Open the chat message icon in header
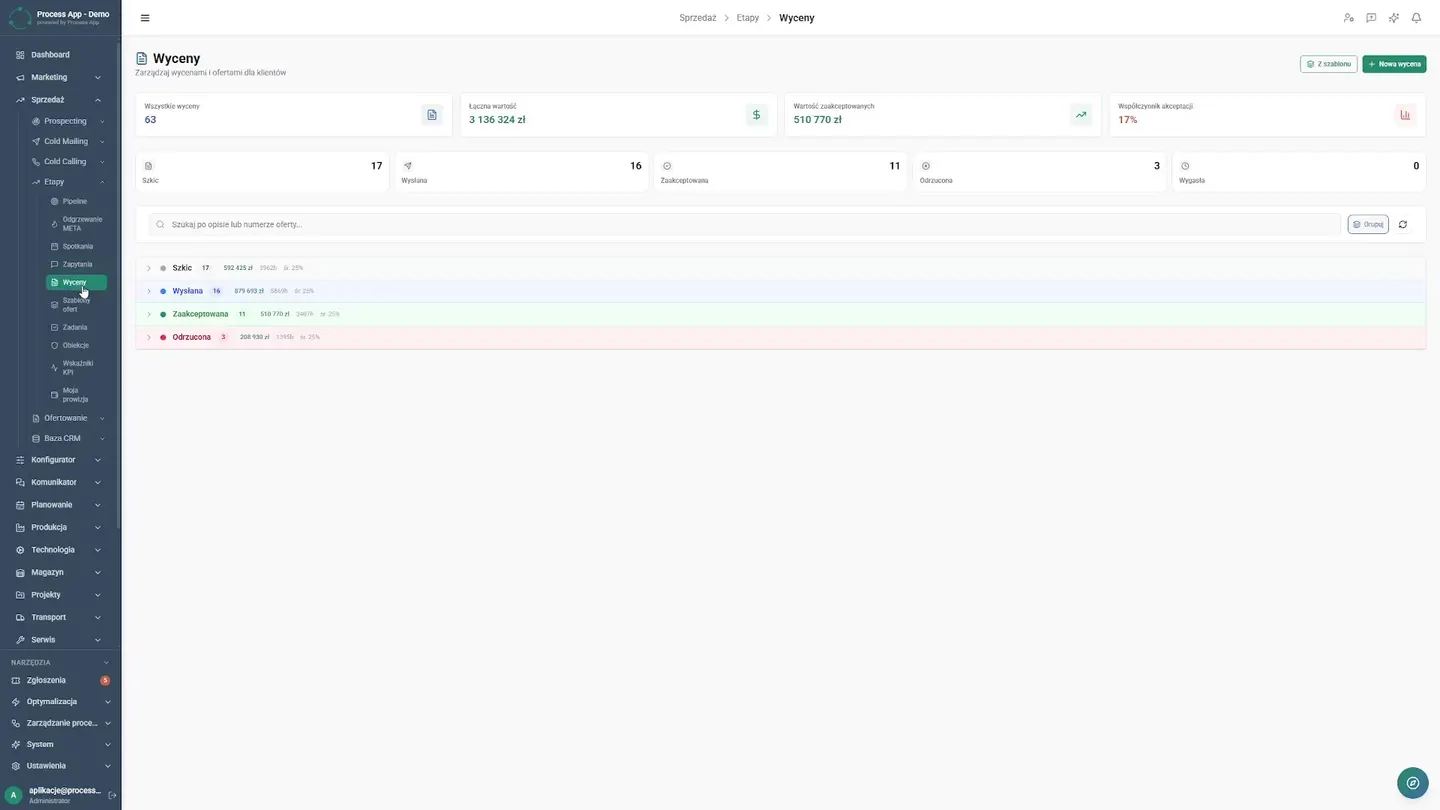The image size is (1440, 810). pos(1371,18)
